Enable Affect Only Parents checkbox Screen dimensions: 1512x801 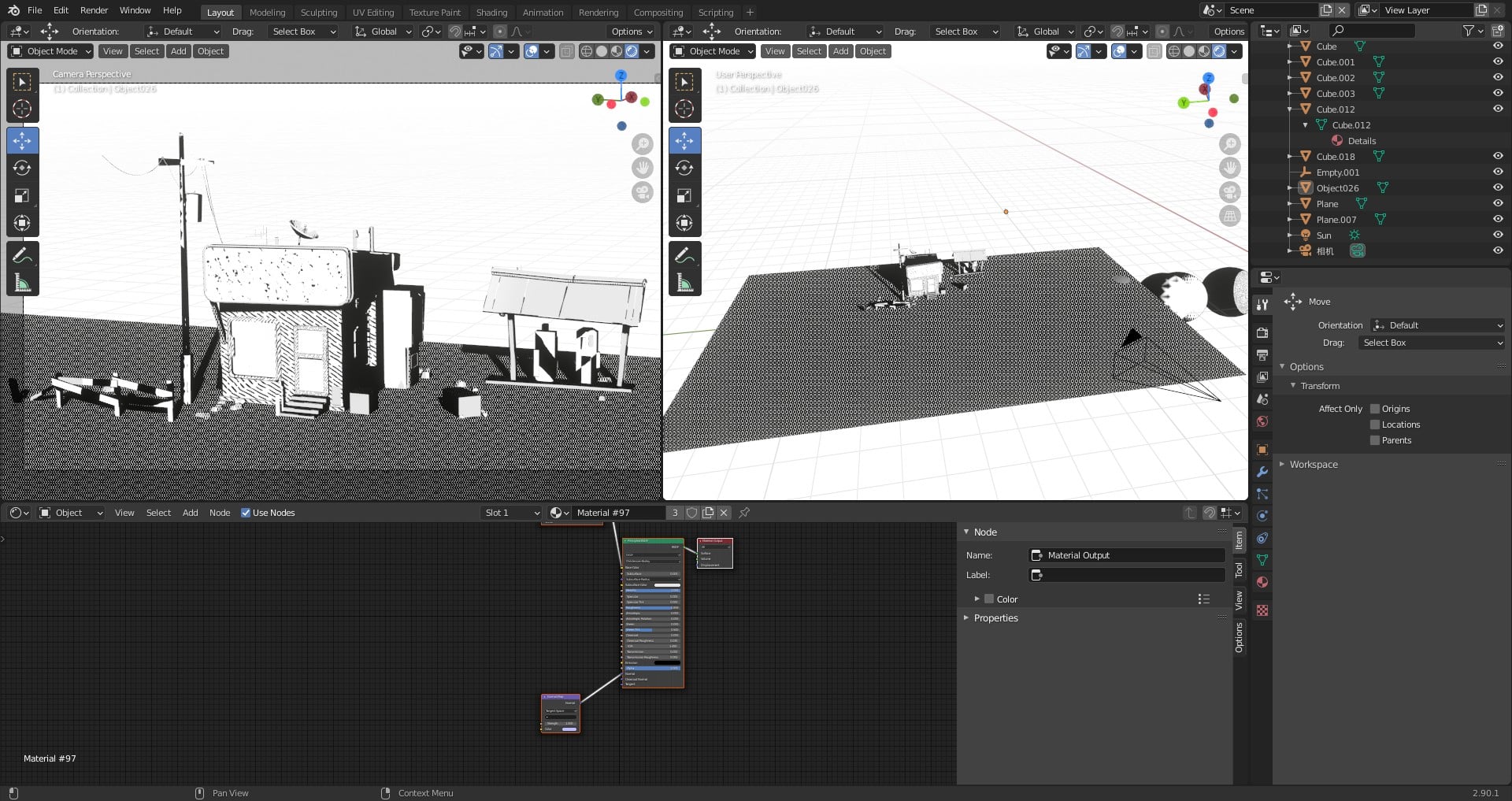pos(1375,440)
